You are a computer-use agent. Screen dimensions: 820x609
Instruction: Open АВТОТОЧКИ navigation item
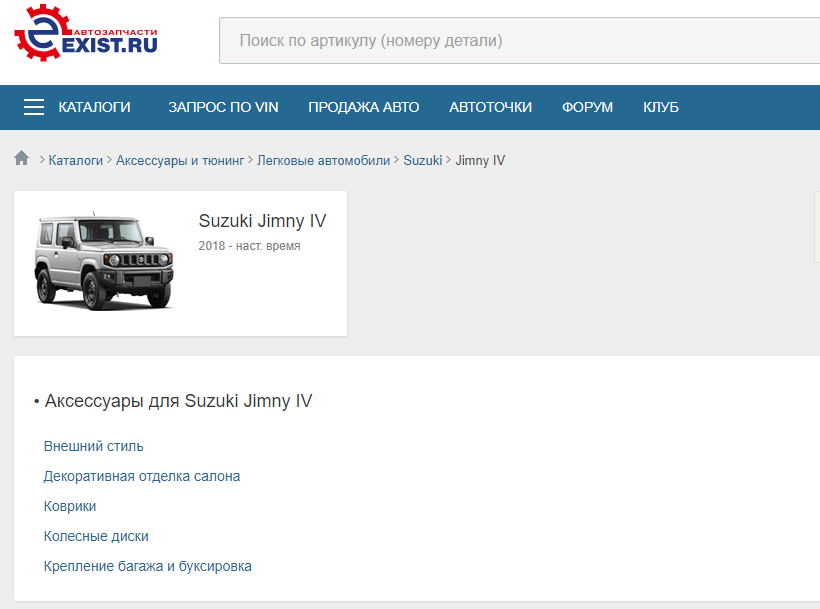[490, 107]
